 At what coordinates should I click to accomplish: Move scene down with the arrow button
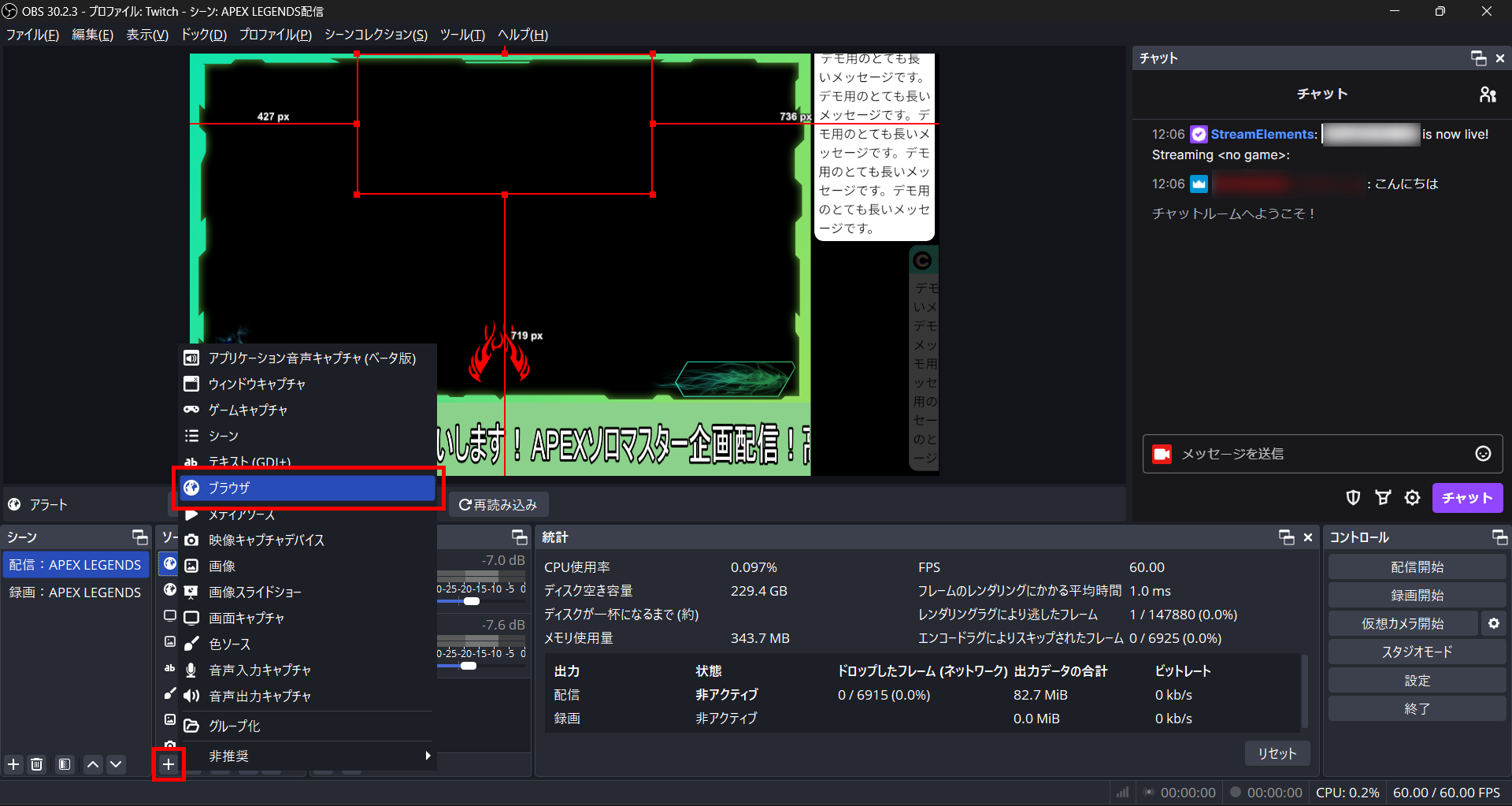click(116, 764)
